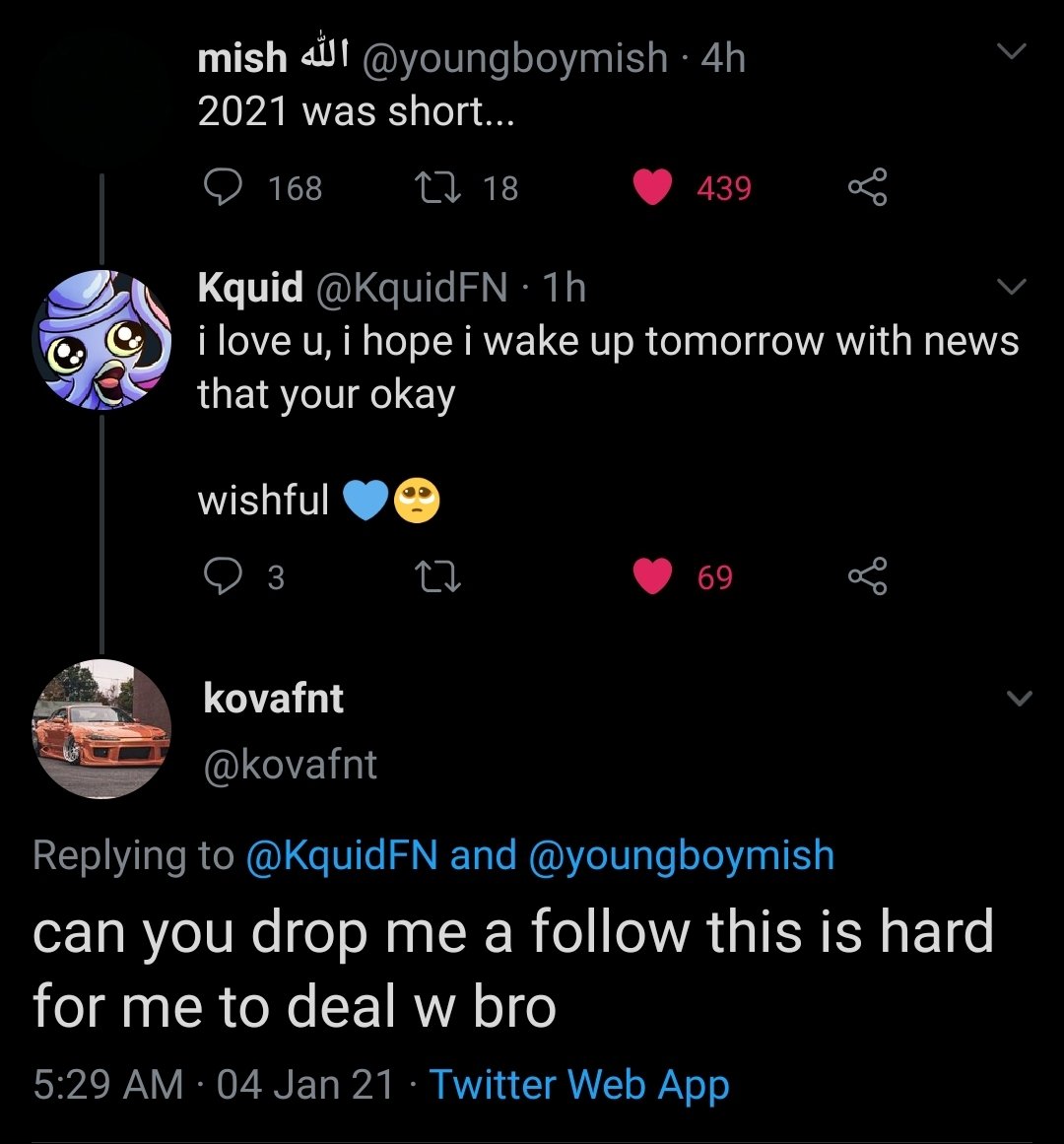The image size is (1064, 1144).
Task: Expand options menu on kovafnt's tweet
Action: tap(1020, 699)
